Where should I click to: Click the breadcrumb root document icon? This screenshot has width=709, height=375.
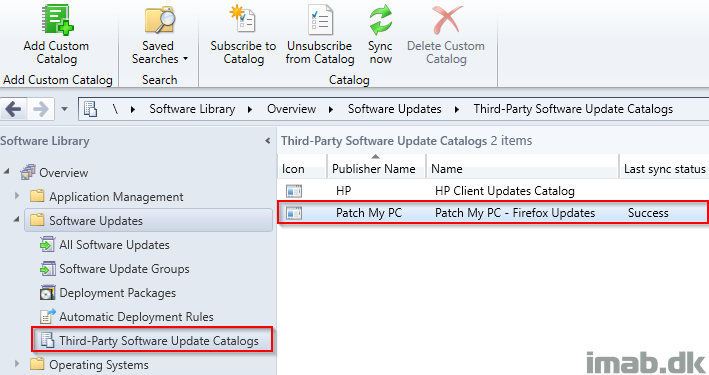(90, 109)
